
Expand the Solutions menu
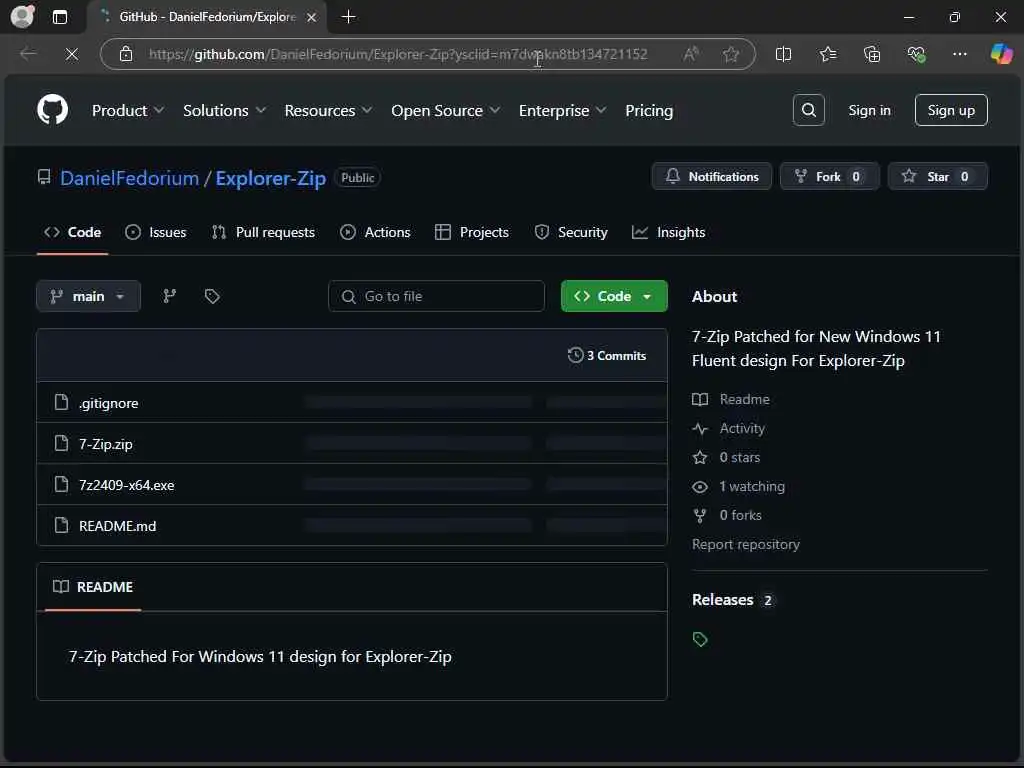(x=224, y=110)
